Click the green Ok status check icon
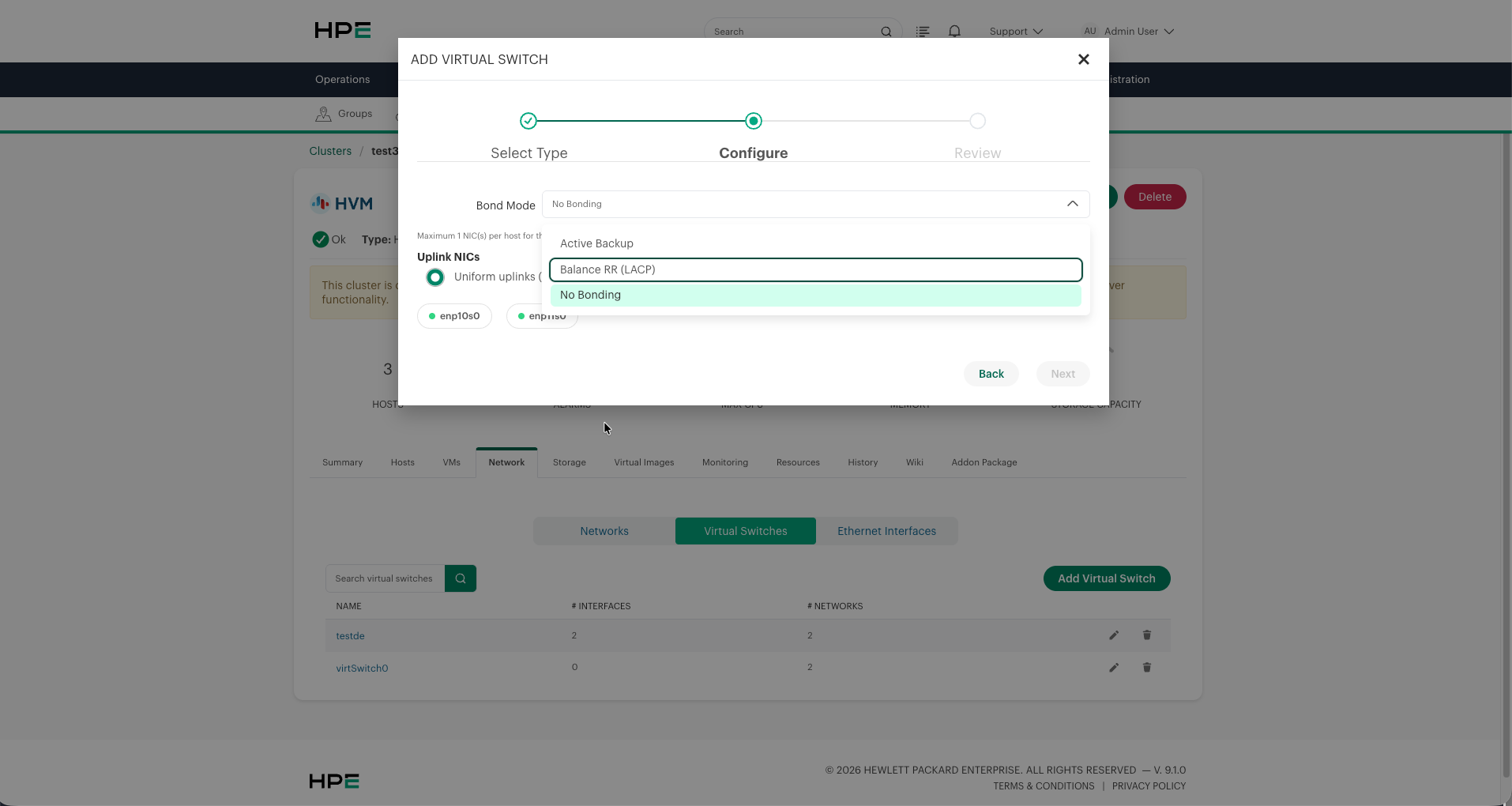The height and width of the screenshot is (806, 1512). click(320, 239)
